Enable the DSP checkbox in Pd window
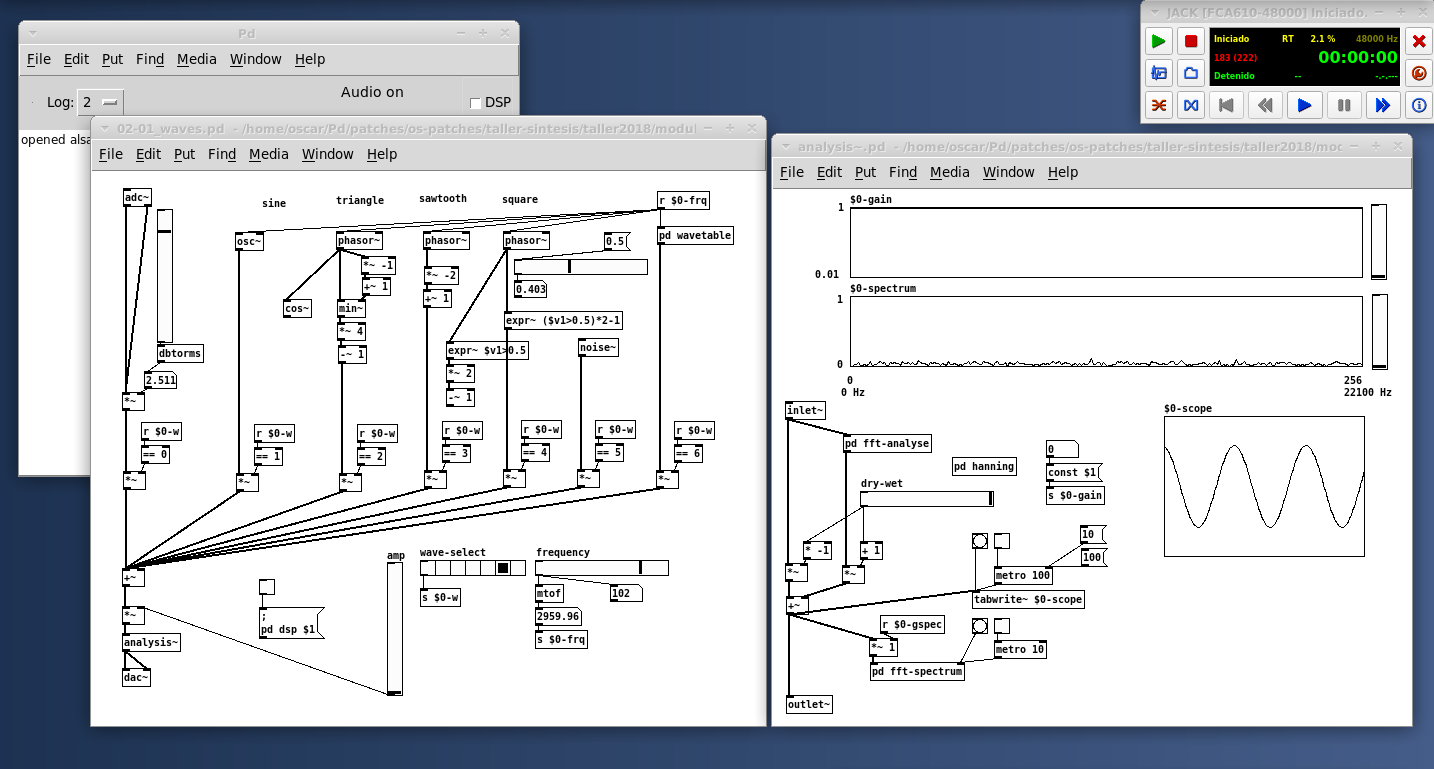 click(x=475, y=102)
